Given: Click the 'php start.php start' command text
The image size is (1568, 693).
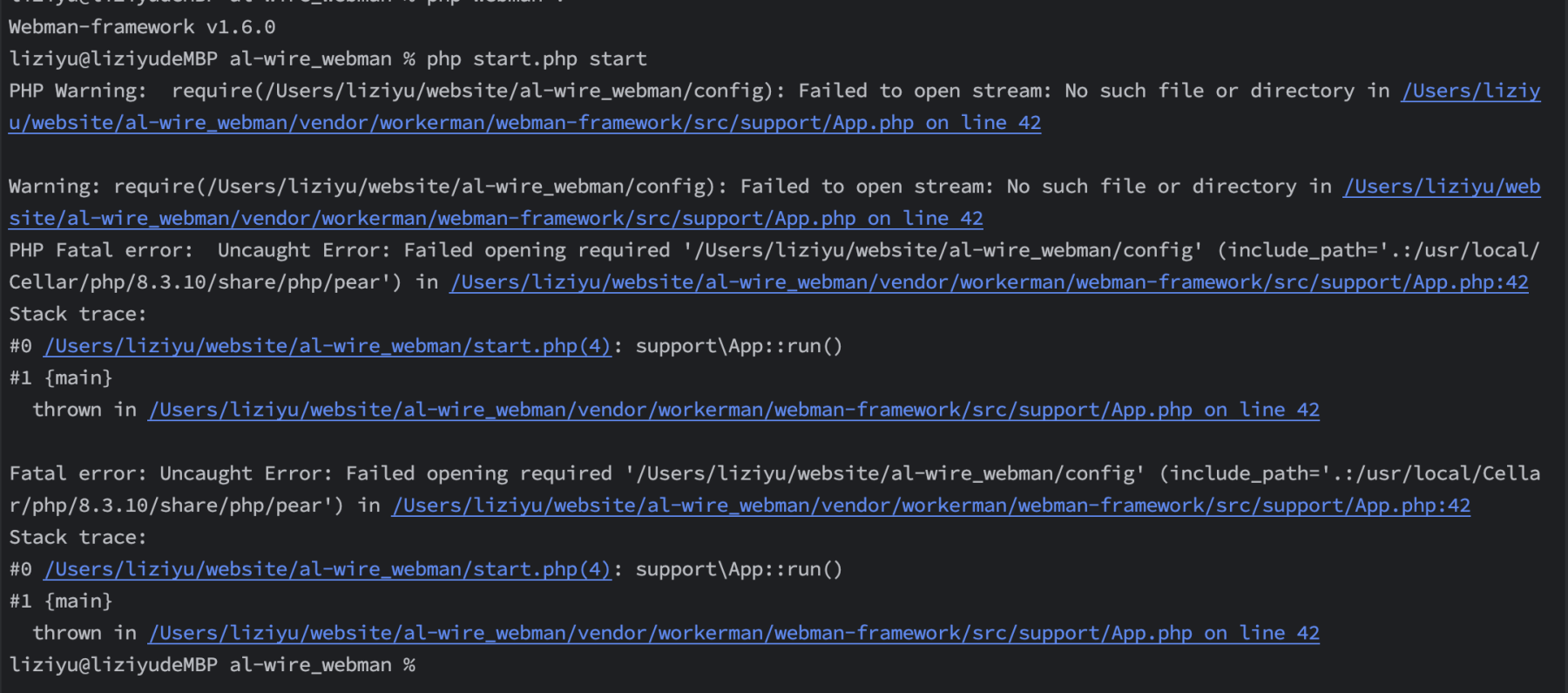Looking at the screenshot, I should coord(537,59).
